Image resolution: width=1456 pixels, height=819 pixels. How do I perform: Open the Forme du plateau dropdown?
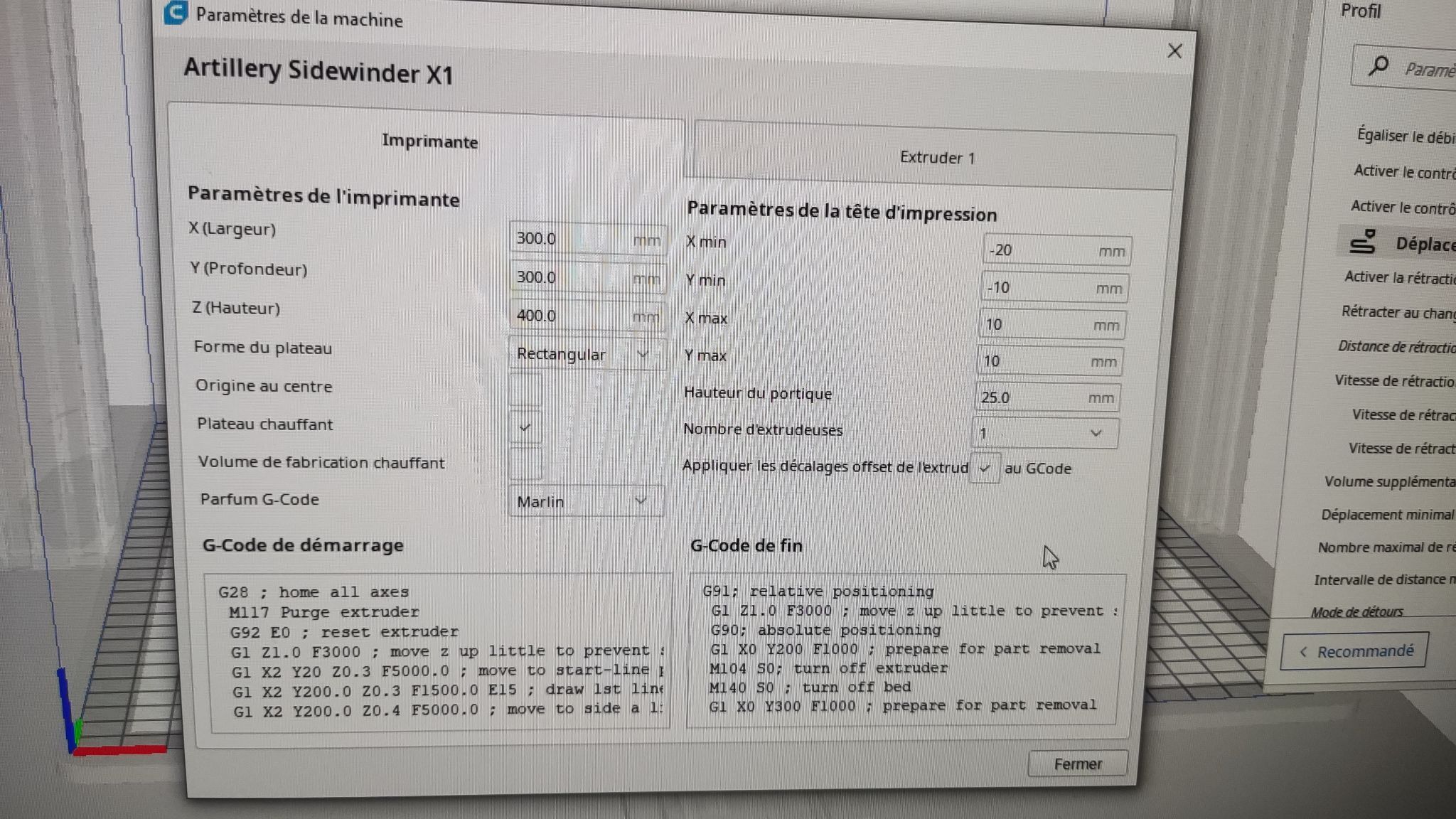tap(587, 354)
